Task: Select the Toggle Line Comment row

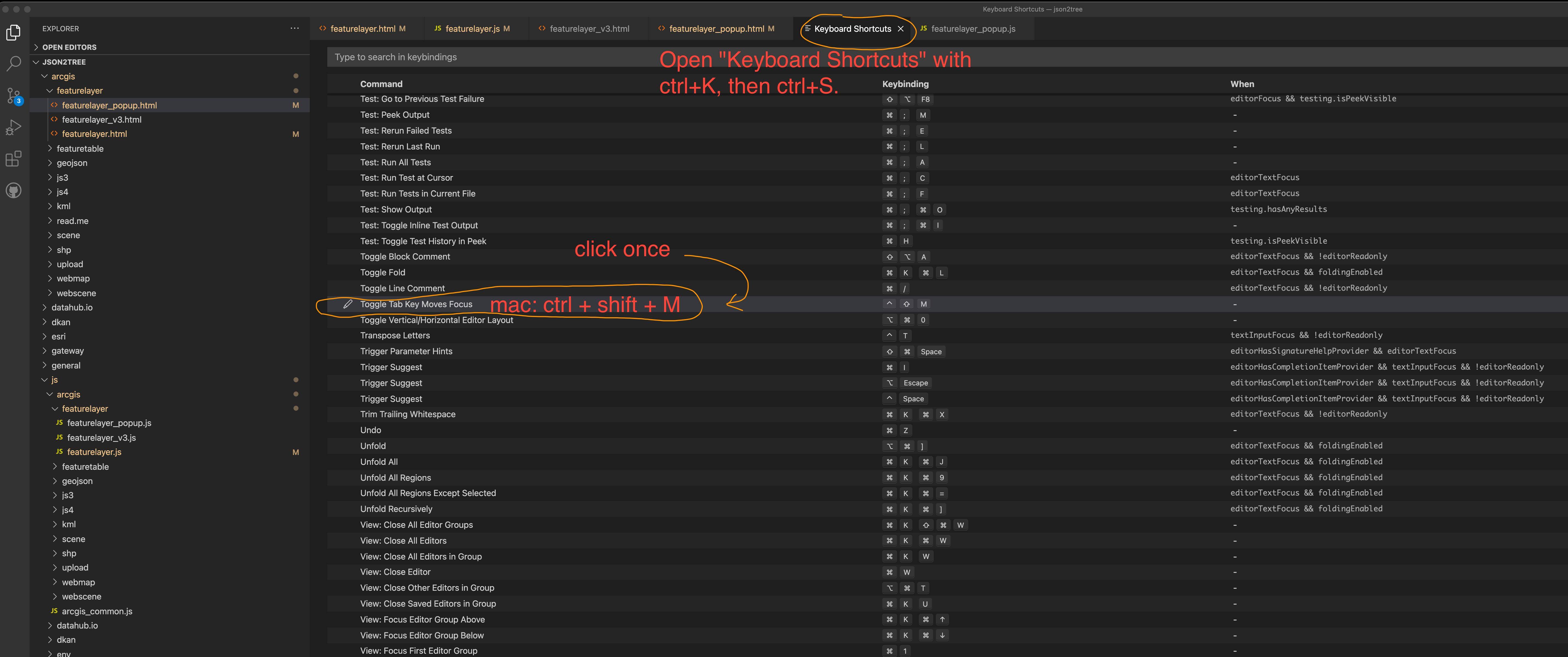Action: [x=402, y=289]
